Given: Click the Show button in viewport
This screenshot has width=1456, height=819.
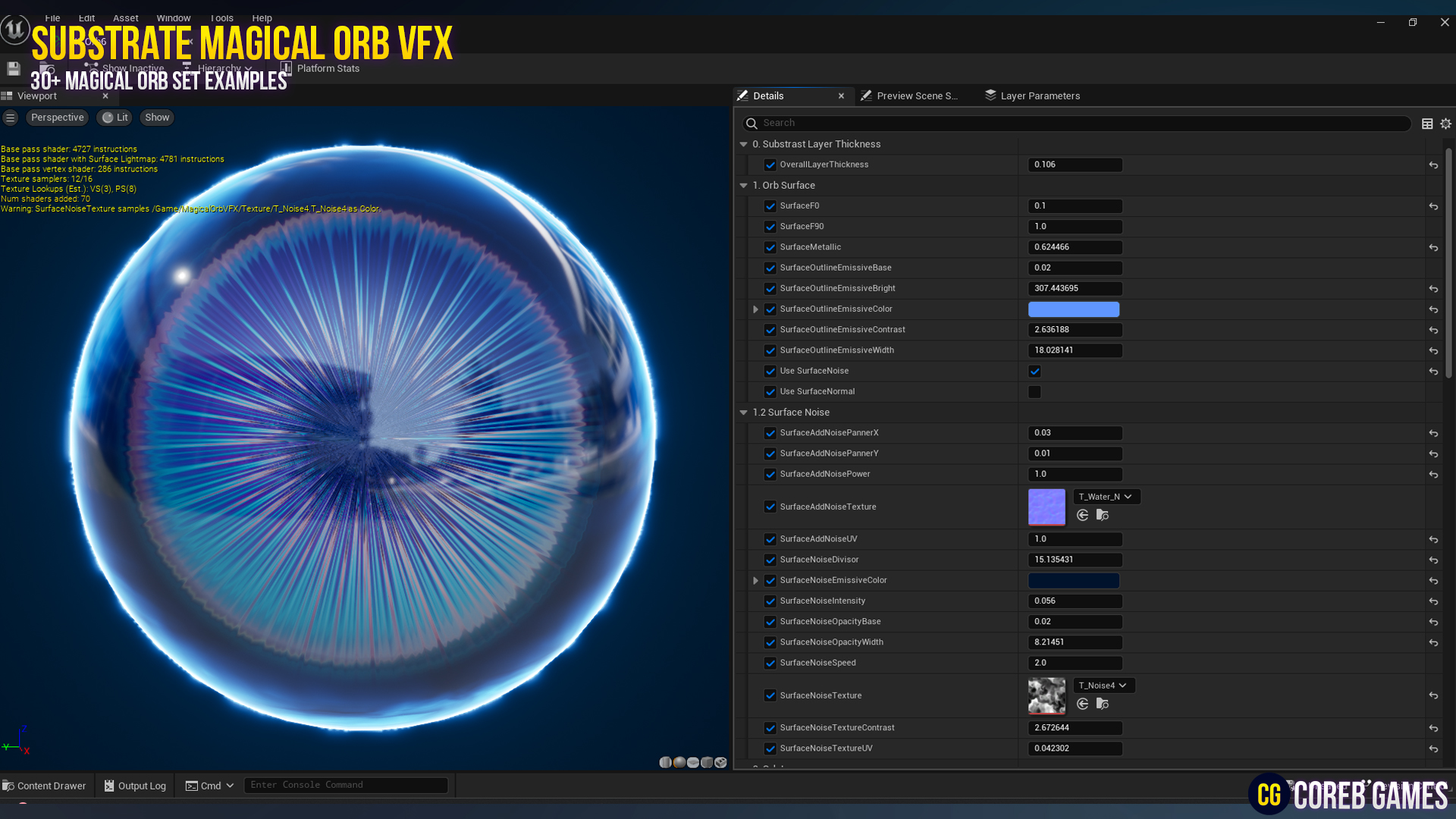Looking at the screenshot, I should click(x=156, y=117).
